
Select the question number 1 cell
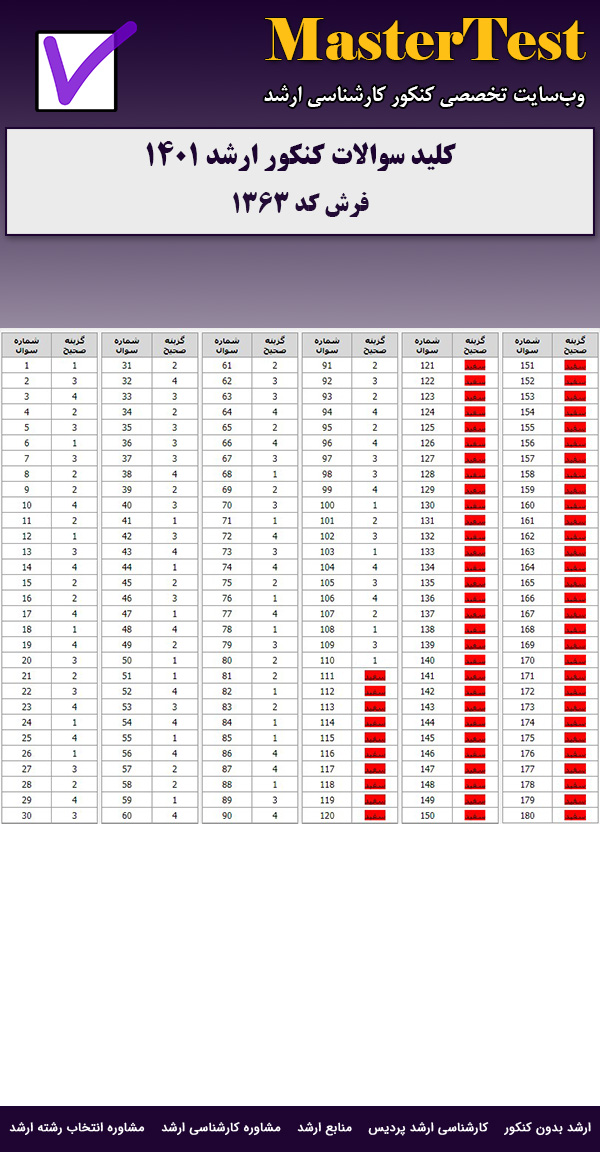click(x=27, y=366)
